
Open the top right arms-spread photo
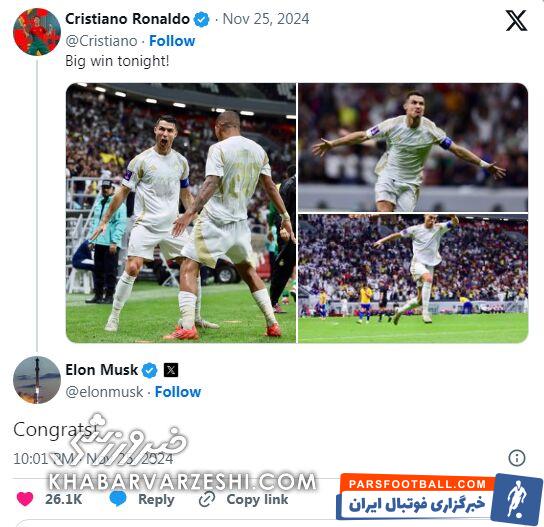tap(413, 147)
